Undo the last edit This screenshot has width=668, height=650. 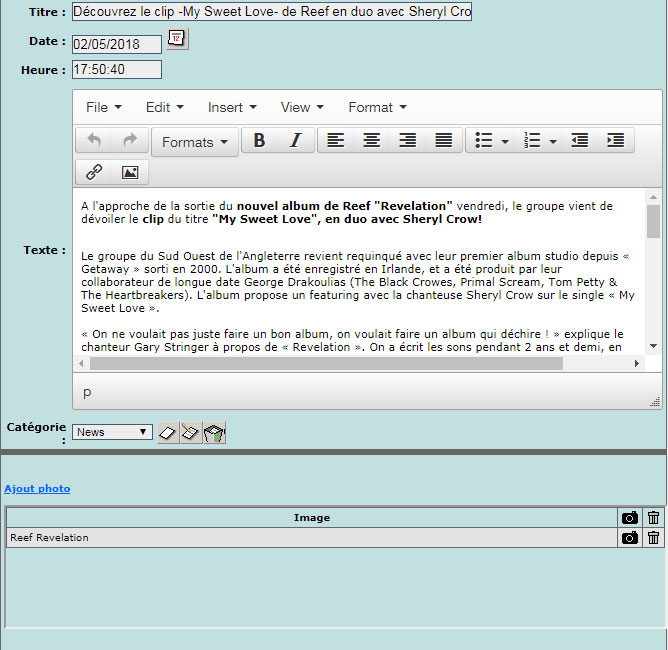94,140
